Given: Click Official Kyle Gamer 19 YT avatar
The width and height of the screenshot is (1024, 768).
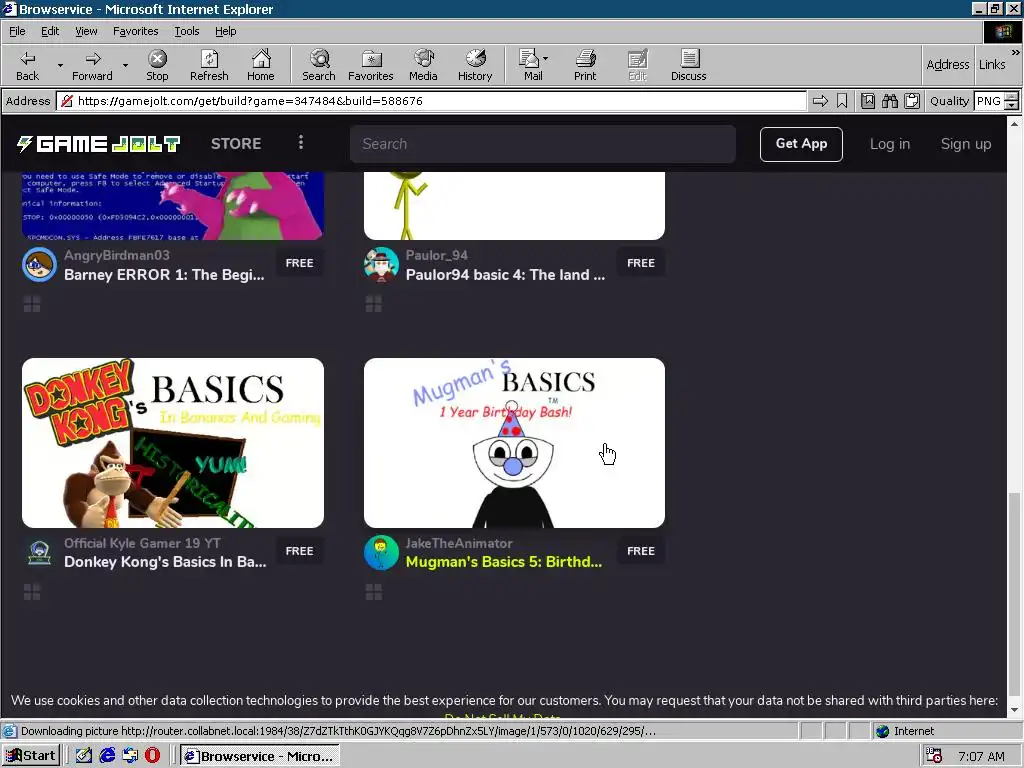Looking at the screenshot, I should click(39, 552).
